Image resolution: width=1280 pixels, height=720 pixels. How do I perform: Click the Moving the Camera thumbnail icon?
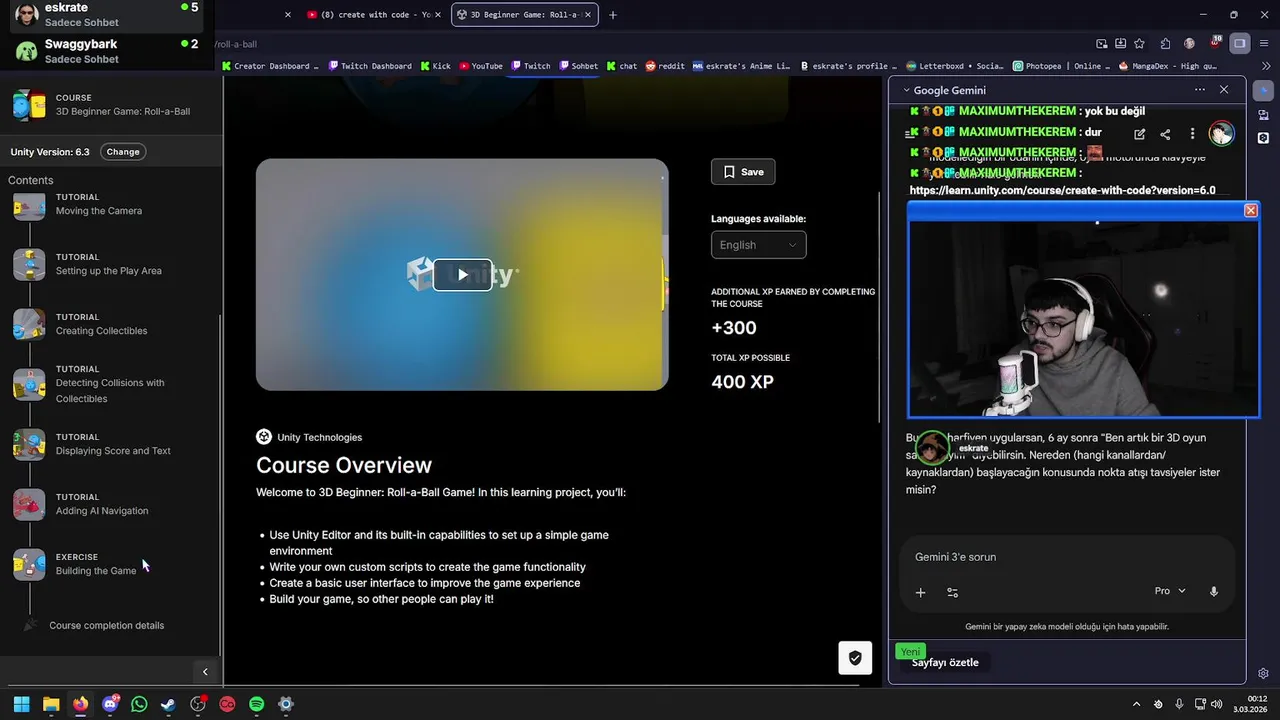click(29, 205)
